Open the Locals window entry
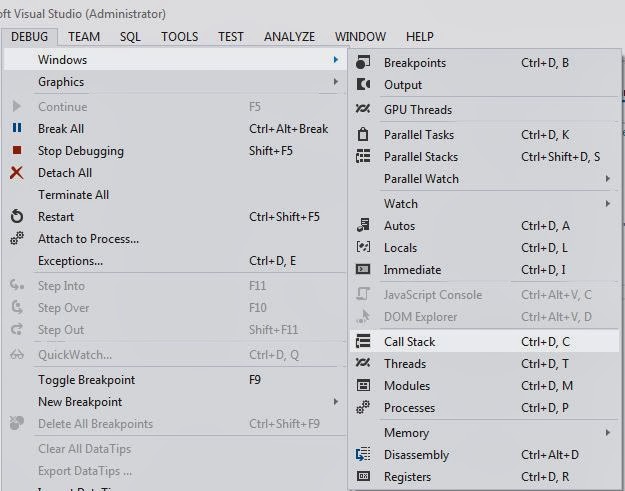The image size is (625, 491). click(484, 247)
